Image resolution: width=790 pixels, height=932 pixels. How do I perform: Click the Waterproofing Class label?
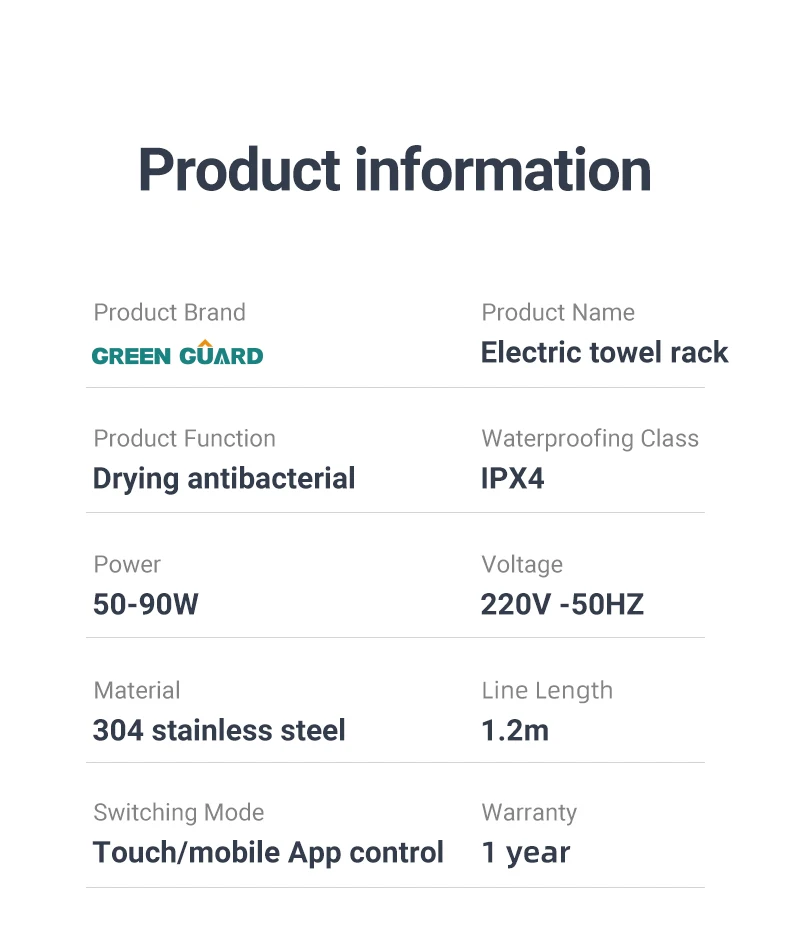point(590,438)
